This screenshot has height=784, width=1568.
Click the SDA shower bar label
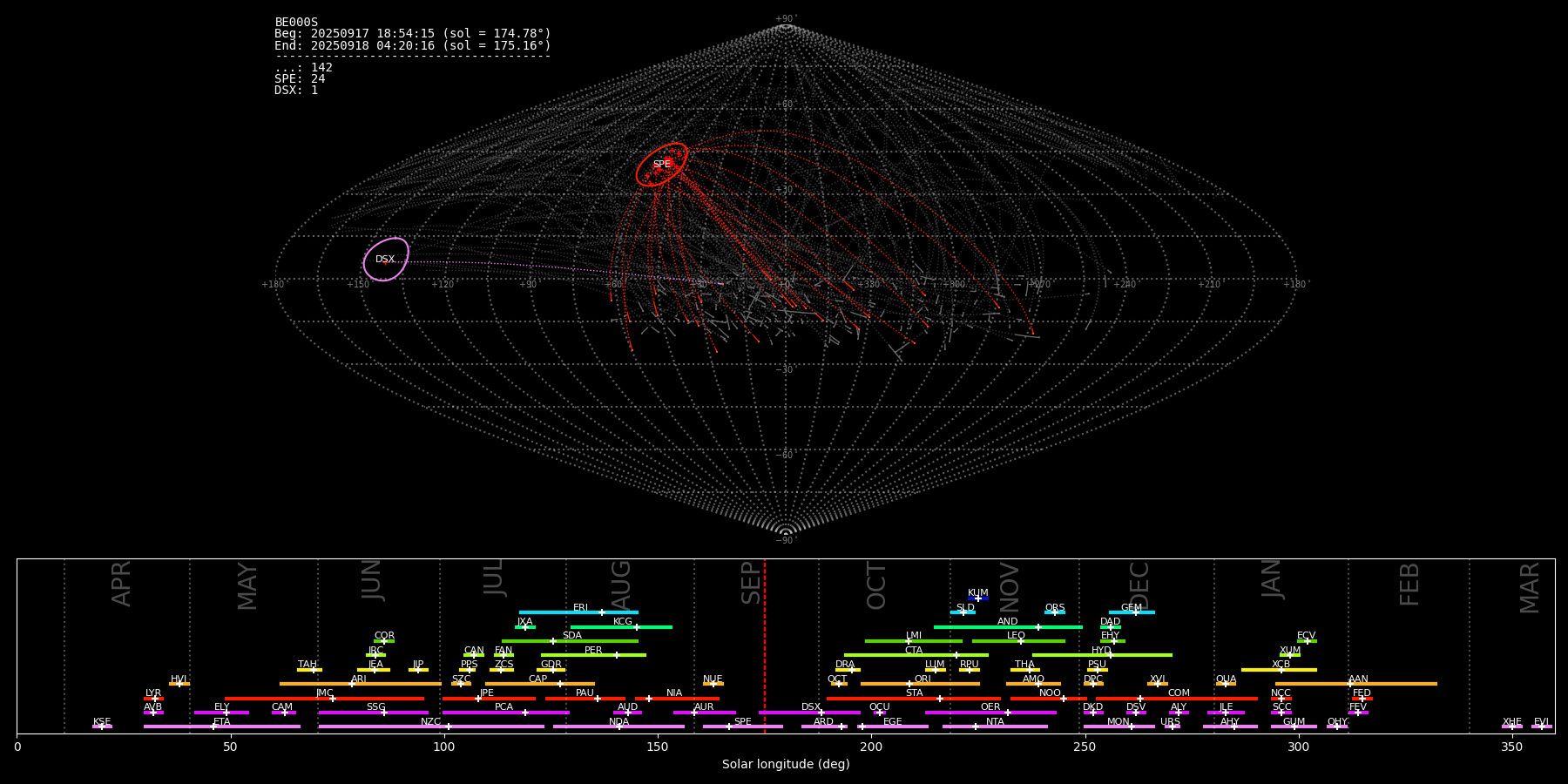(572, 636)
